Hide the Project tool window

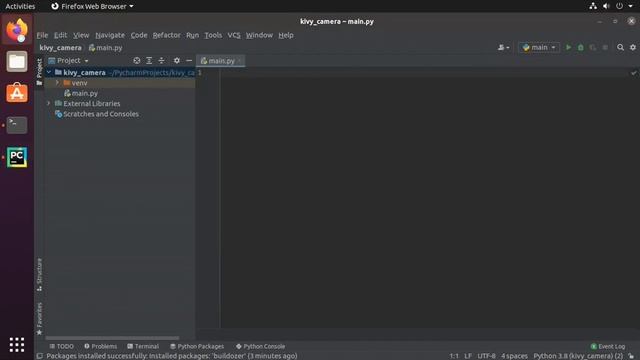tap(189, 60)
